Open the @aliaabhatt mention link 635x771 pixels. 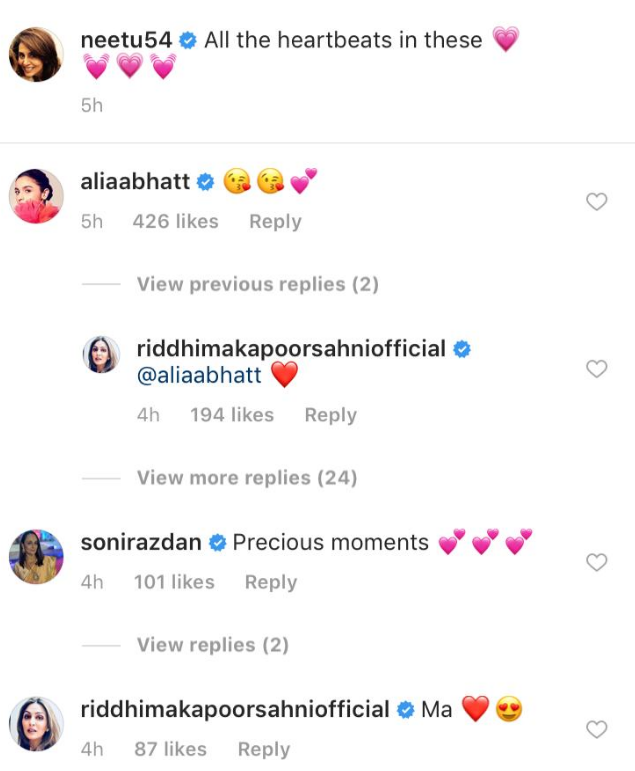click(199, 376)
